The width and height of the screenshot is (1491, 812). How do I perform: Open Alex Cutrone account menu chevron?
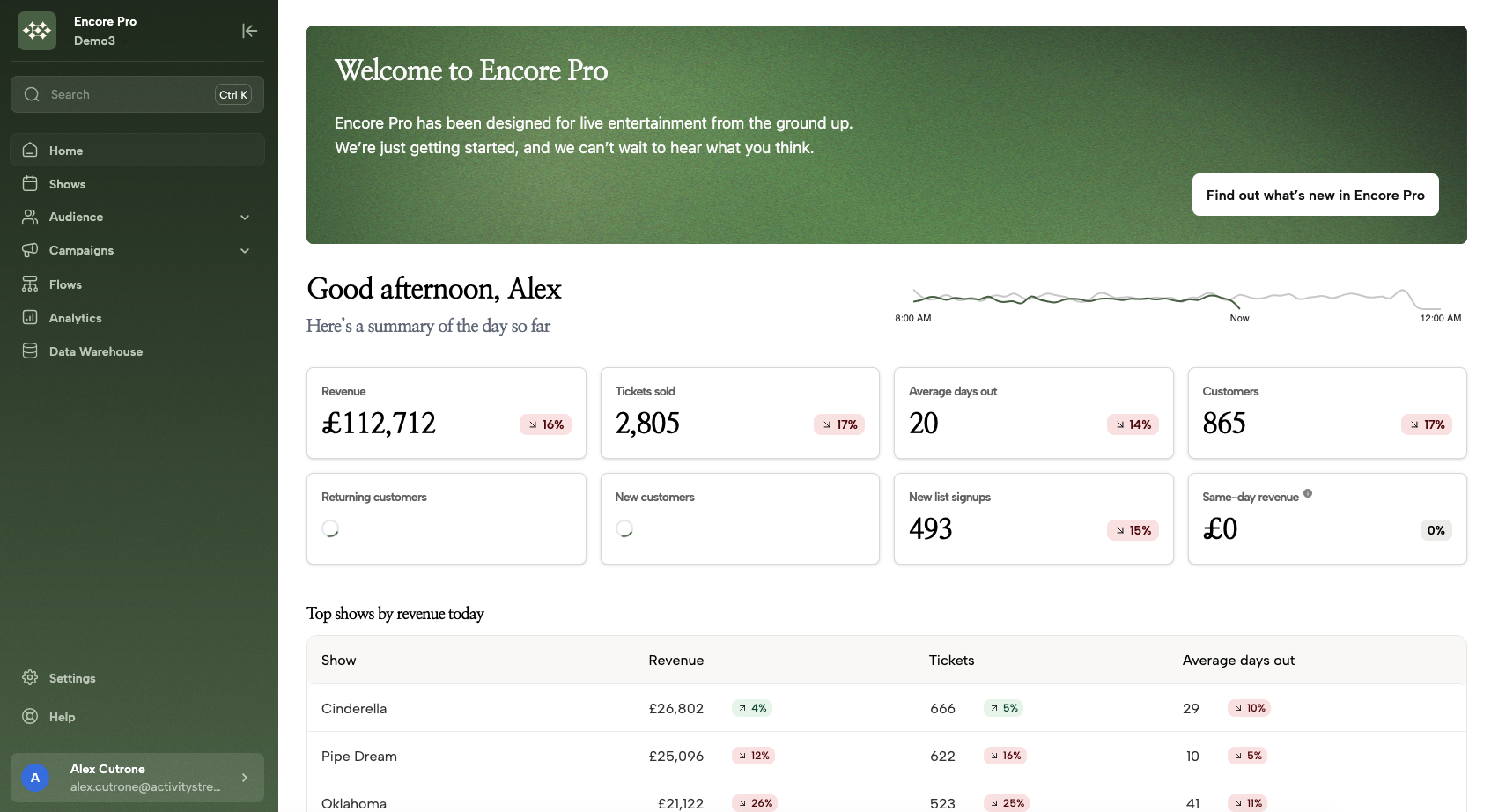click(245, 778)
